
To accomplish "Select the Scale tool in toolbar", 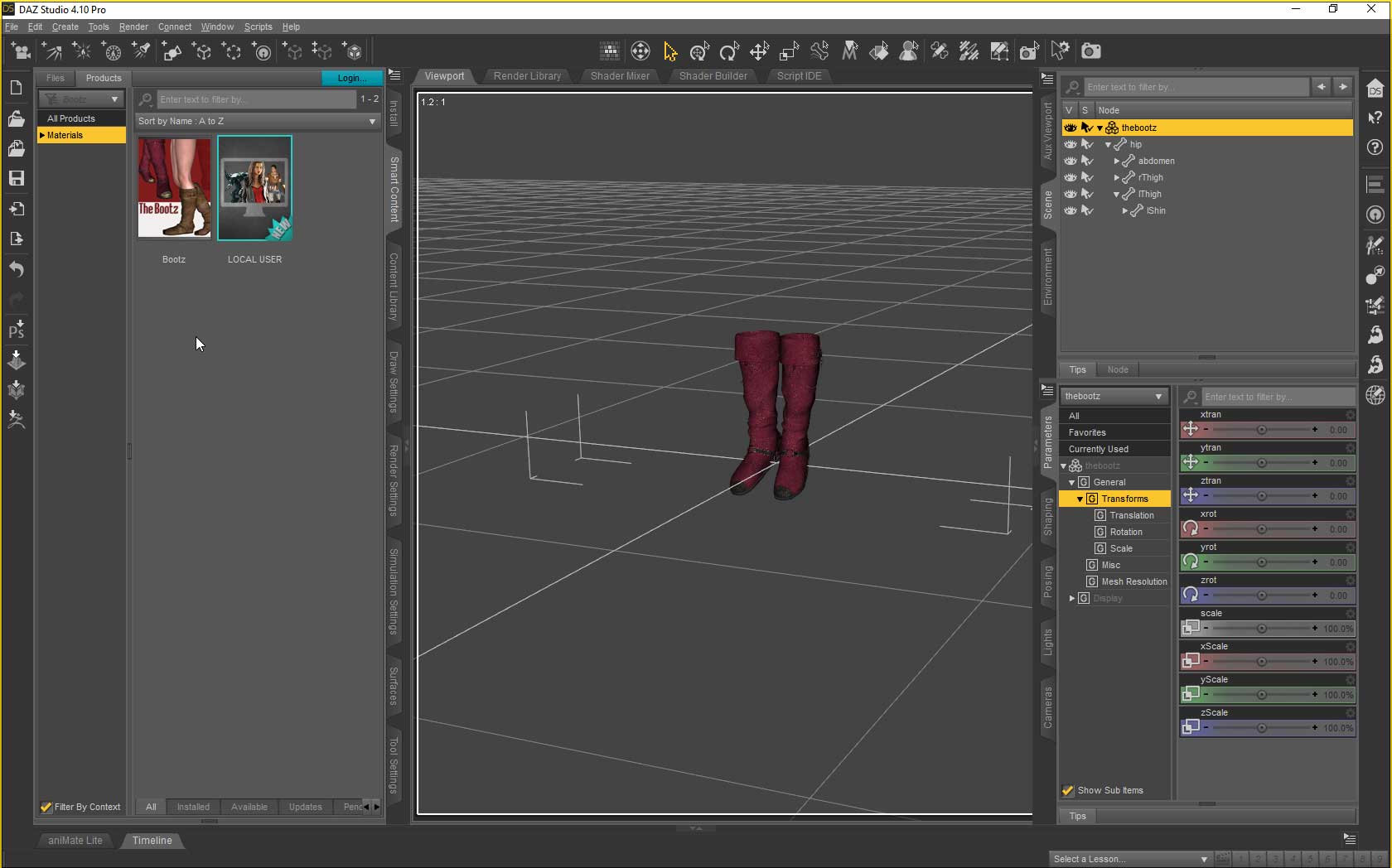I will click(x=789, y=51).
